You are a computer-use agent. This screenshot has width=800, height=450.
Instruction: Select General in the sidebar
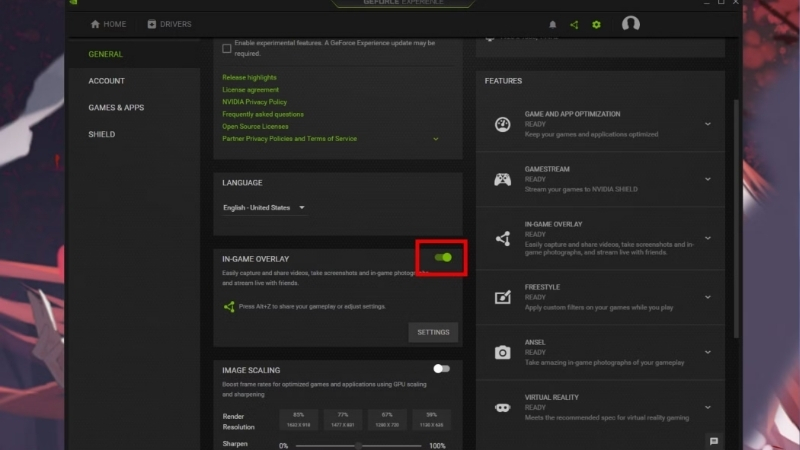click(106, 54)
